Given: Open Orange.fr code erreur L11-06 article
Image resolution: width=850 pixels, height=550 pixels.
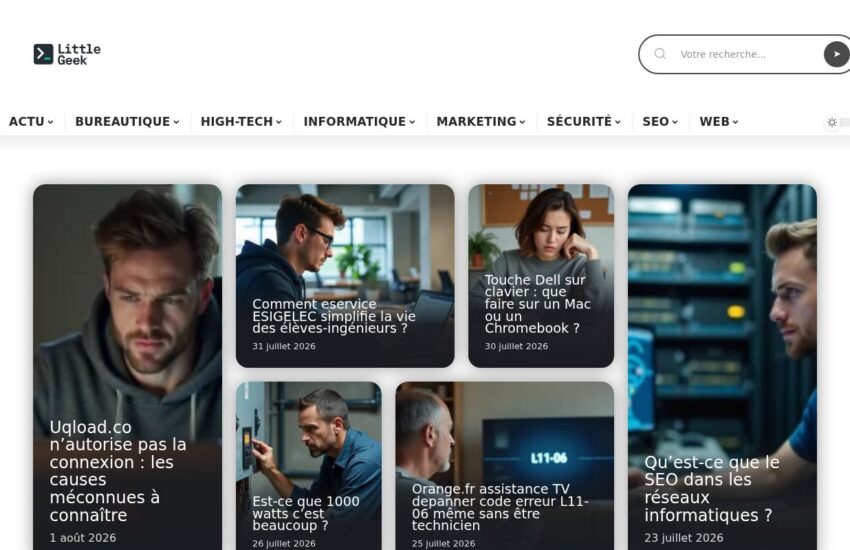Looking at the screenshot, I should [500, 507].
